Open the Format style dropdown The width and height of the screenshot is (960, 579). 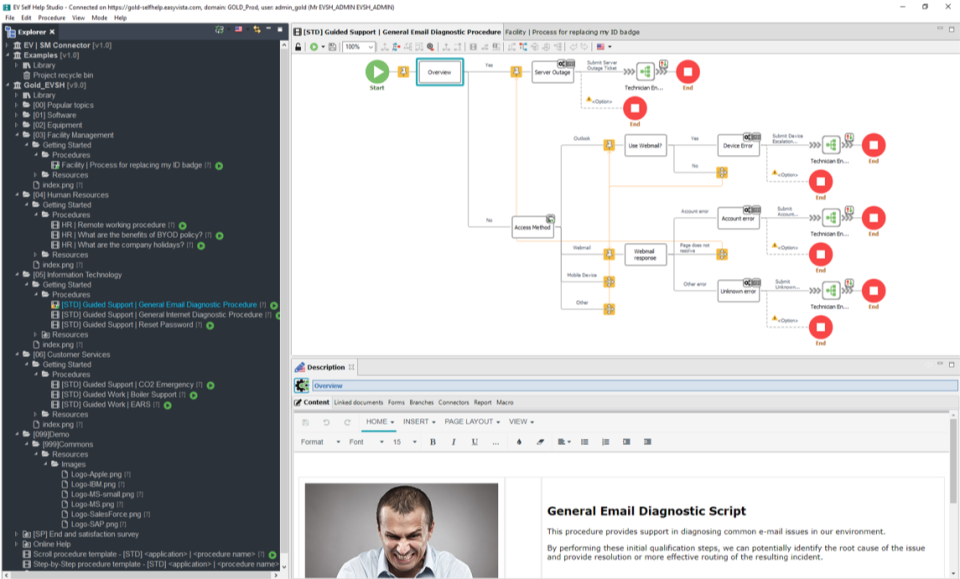[x=320, y=442]
